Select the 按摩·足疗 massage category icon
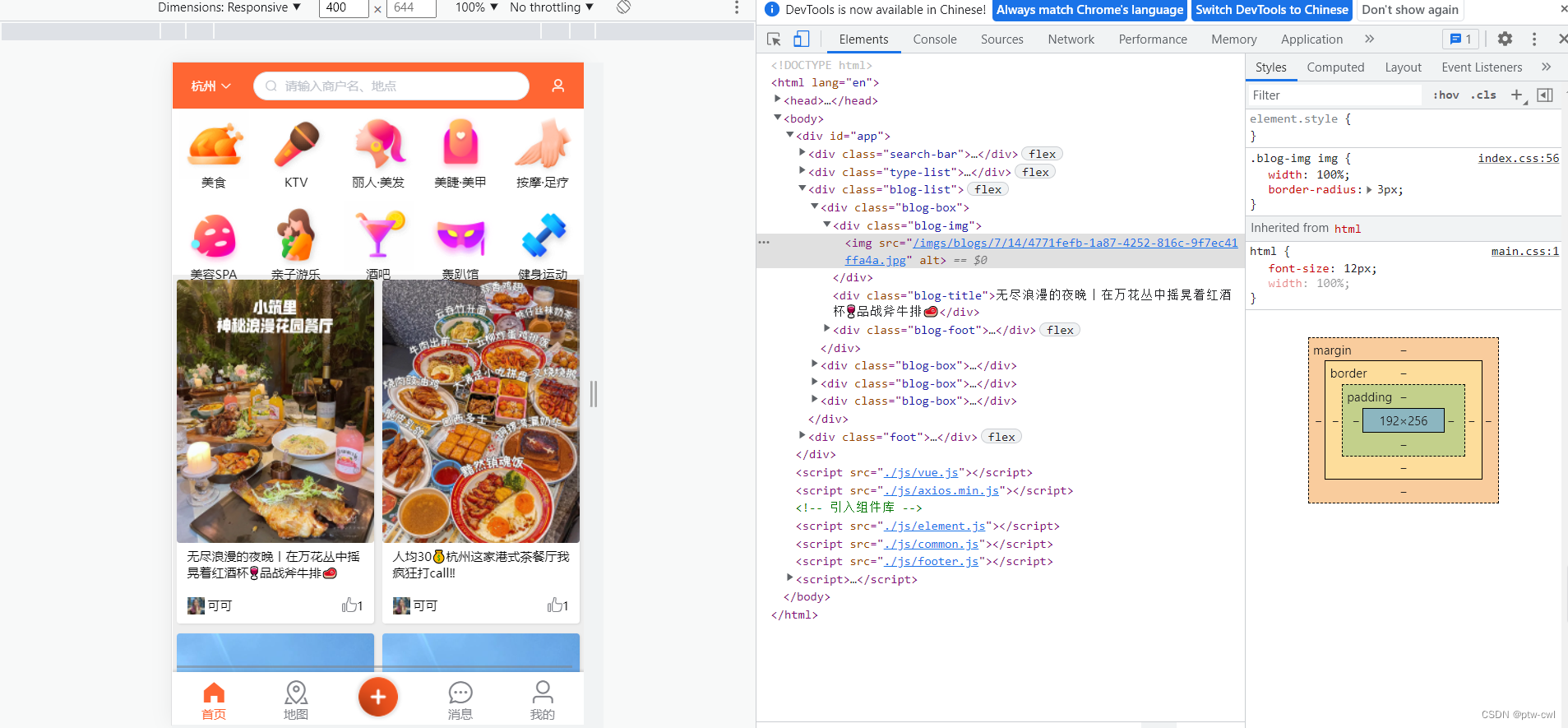This screenshot has width=1568, height=728. click(543, 144)
